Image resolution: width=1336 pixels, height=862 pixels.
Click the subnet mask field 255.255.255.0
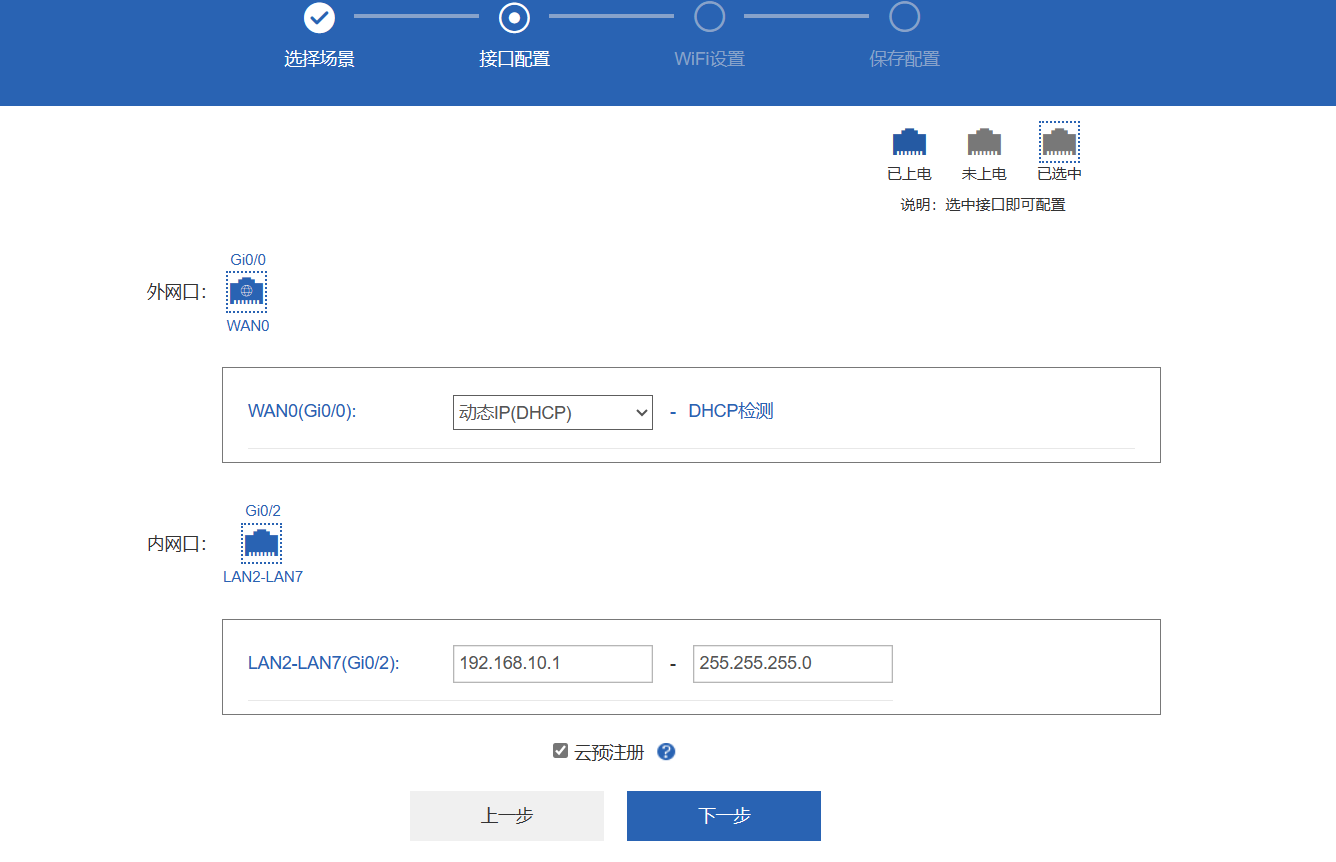[792, 663]
